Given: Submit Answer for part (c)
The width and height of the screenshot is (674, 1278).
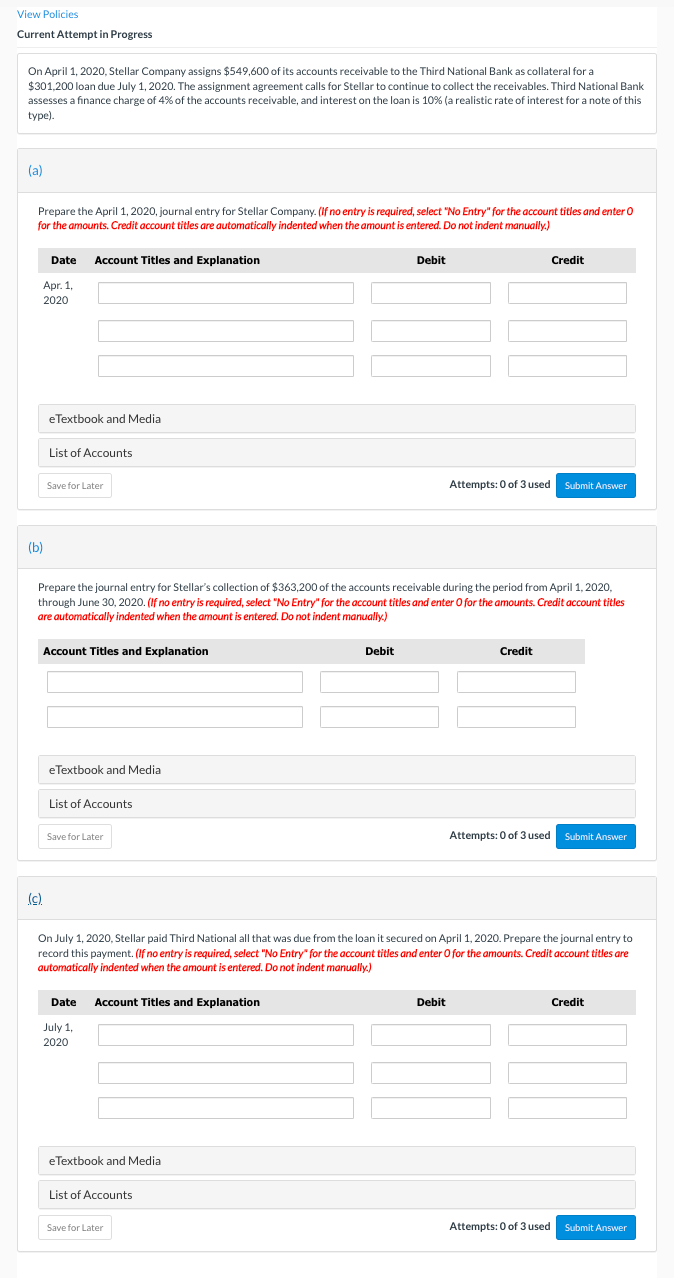Looking at the screenshot, I should (595, 1227).
